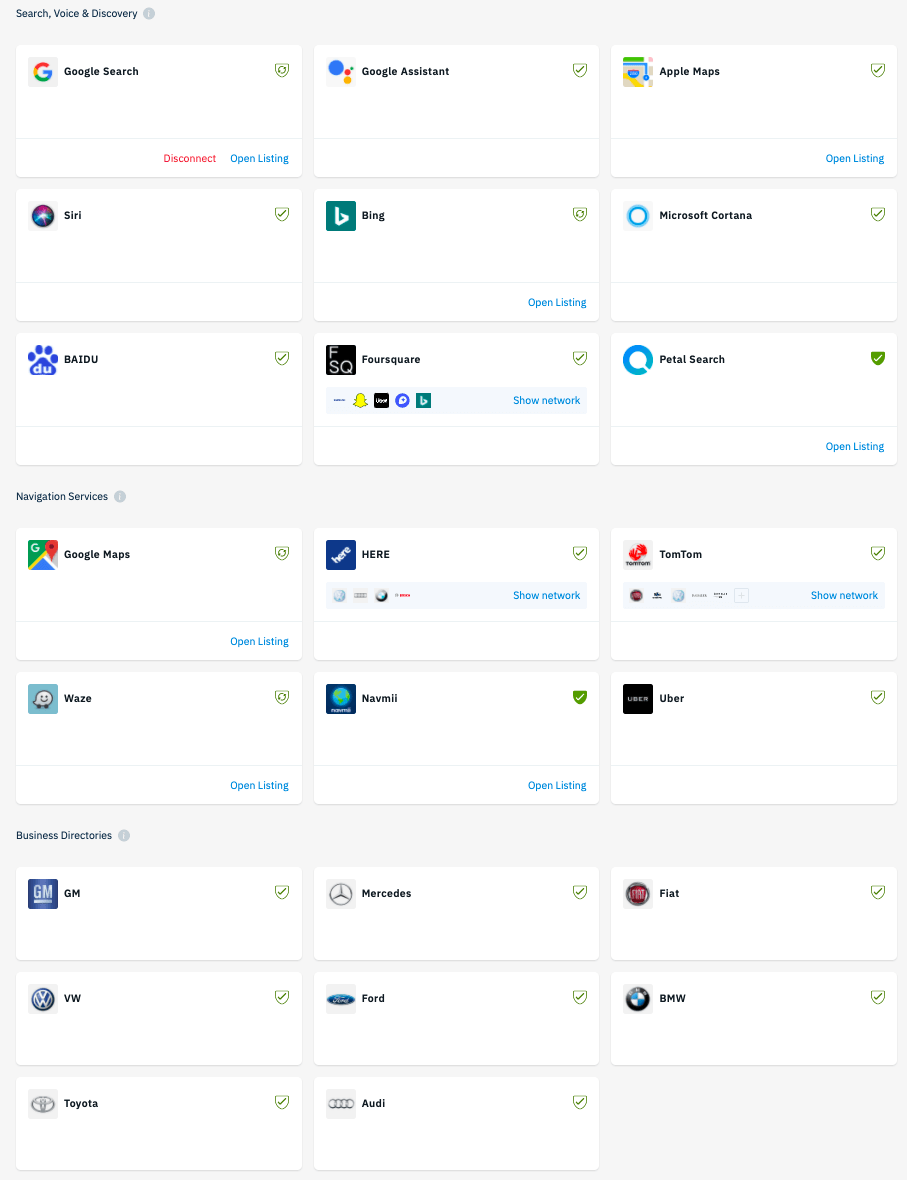Viewport: 907px width, 1180px height.
Task: Click the Search, Voice & Discovery heading
Action: [x=77, y=14]
